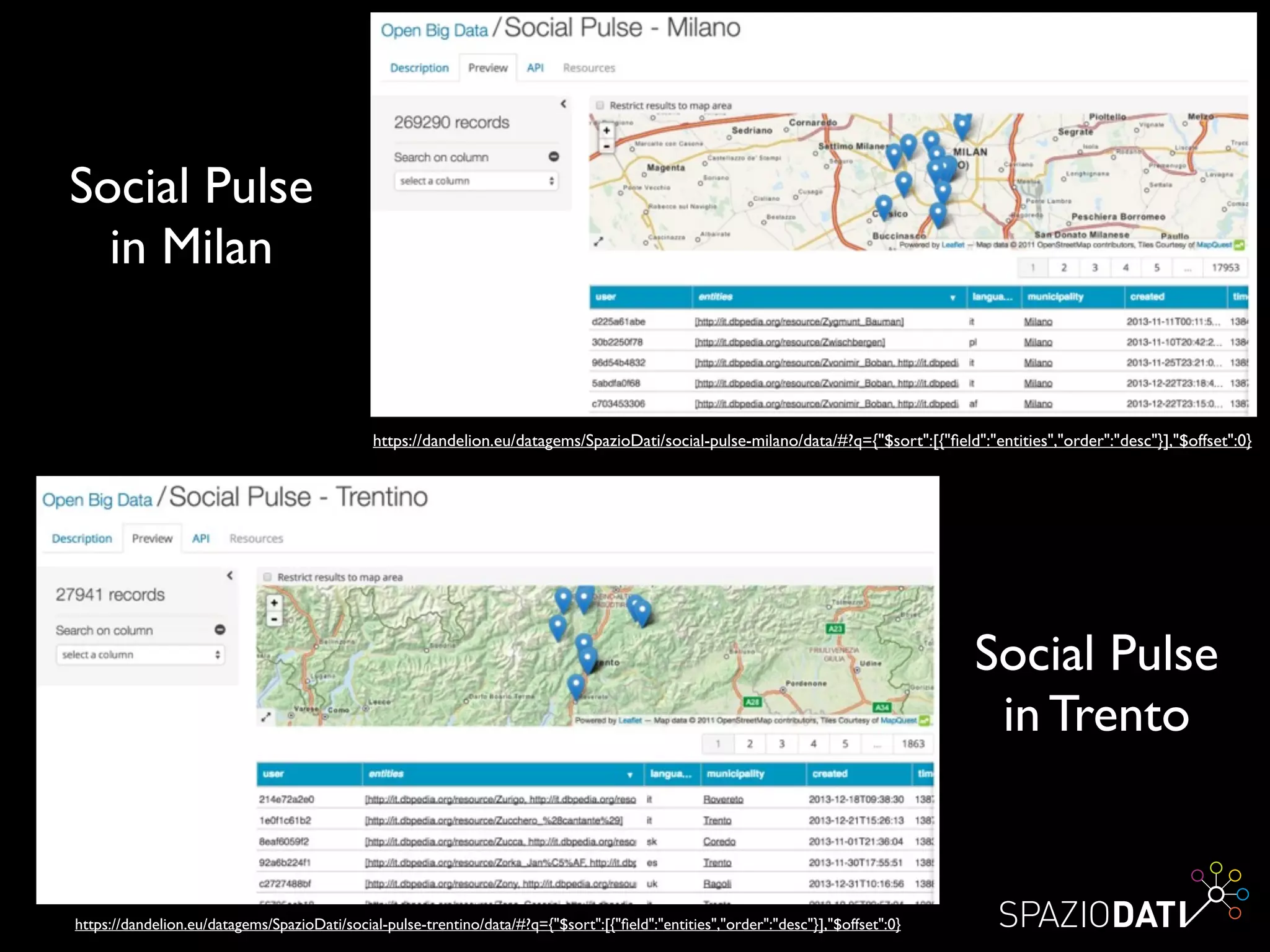Zoom in on the Trentino map
The width and height of the screenshot is (1270, 952).
[x=274, y=603]
